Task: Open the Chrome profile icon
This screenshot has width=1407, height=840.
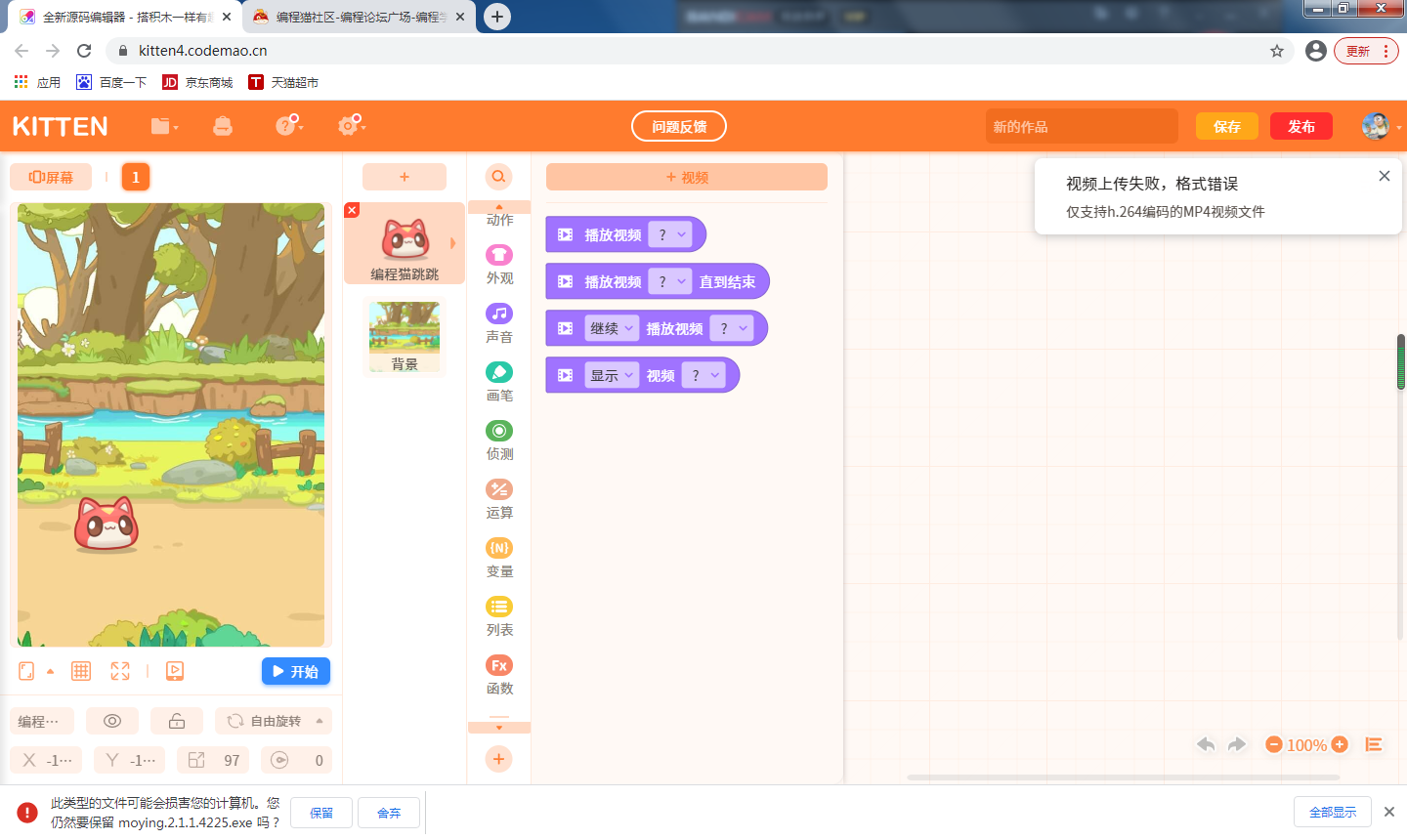Action: point(1316,51)
